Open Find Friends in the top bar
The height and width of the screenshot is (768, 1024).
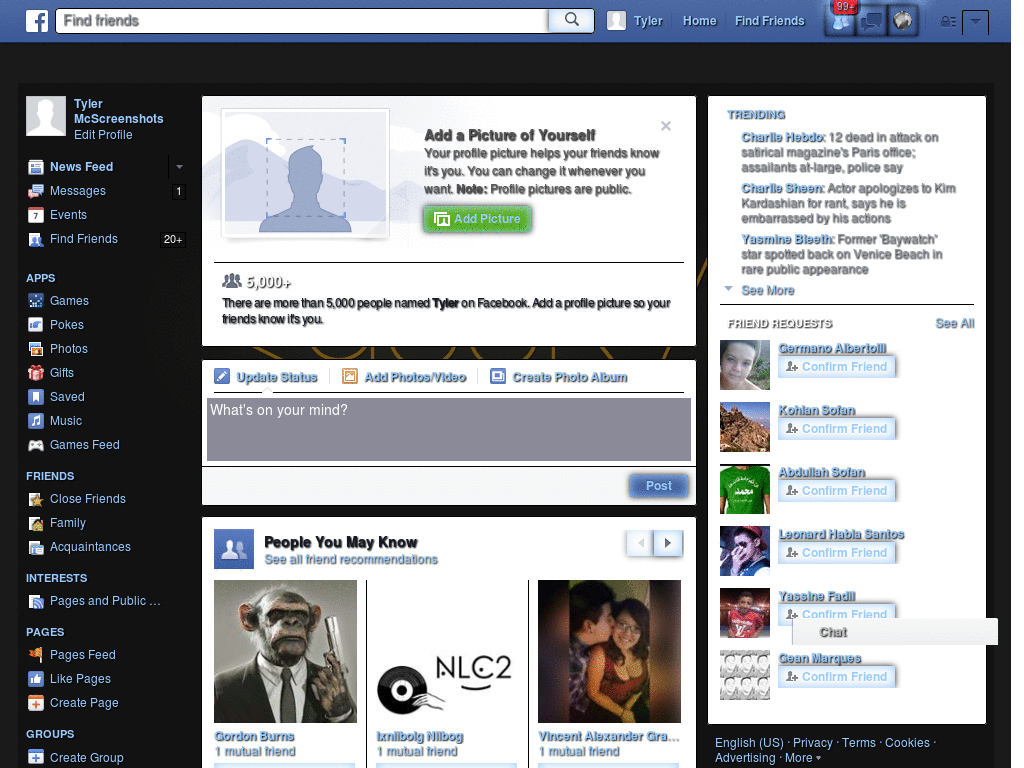769,21
